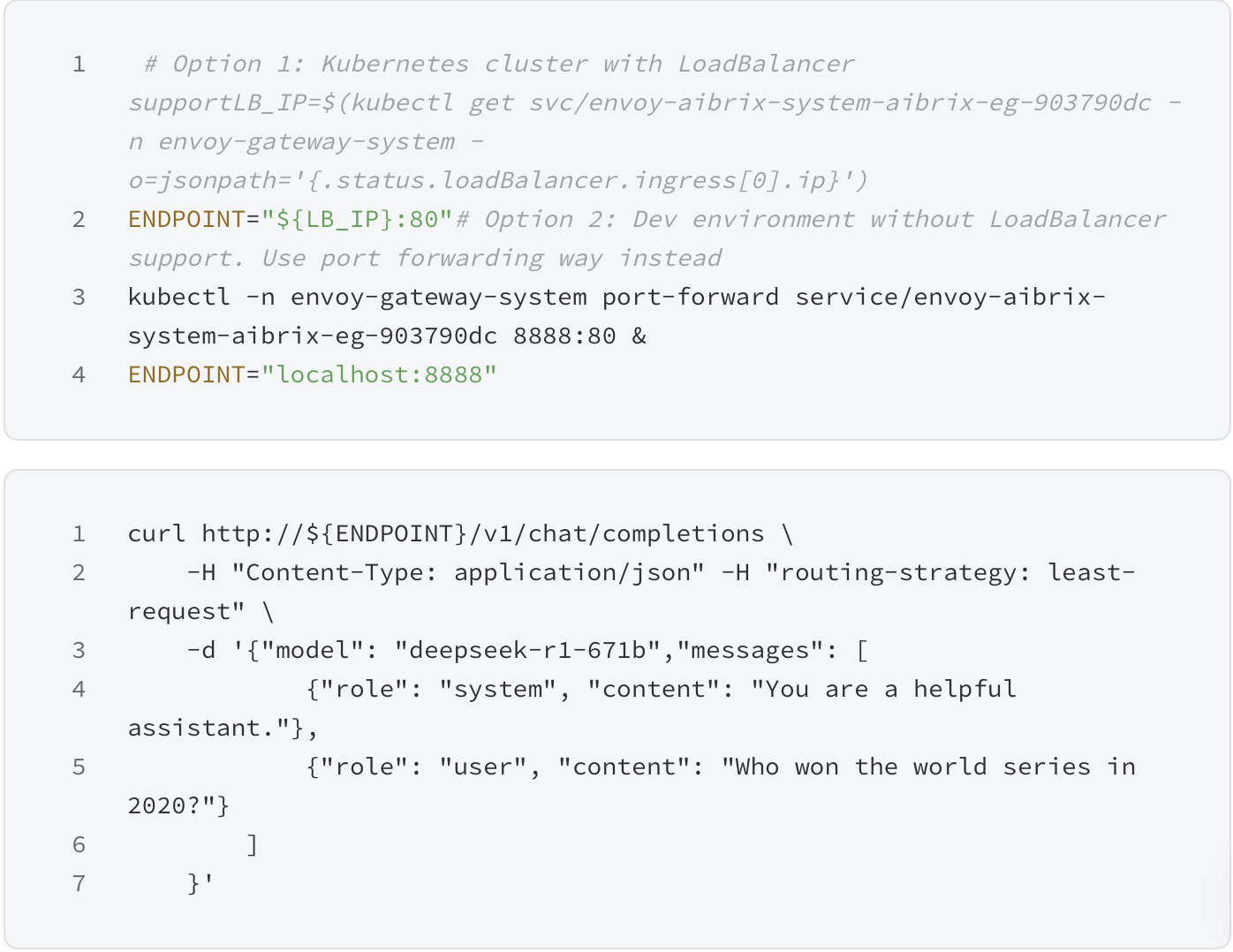
Task: Select the "Content-Type: application/json" header text
Action: click(x=469, y=573)
